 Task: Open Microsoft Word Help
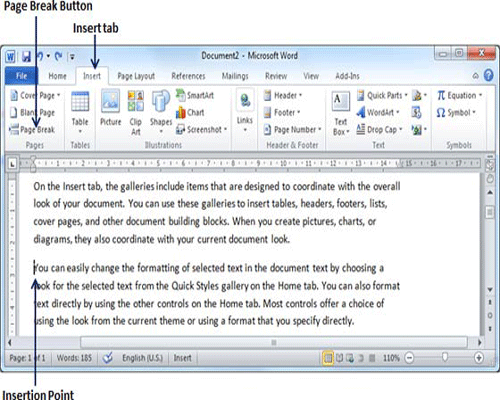tap(489, 75)
